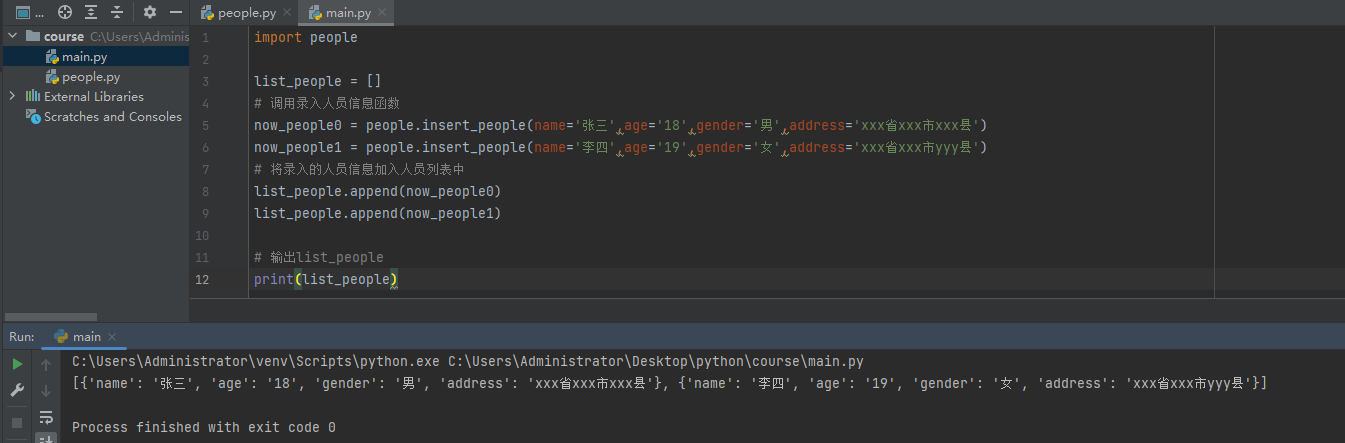This screenshot has height=443, width=1345.
Task: Click the Scratches and Consoles clock icon
Action: [35, 117]
